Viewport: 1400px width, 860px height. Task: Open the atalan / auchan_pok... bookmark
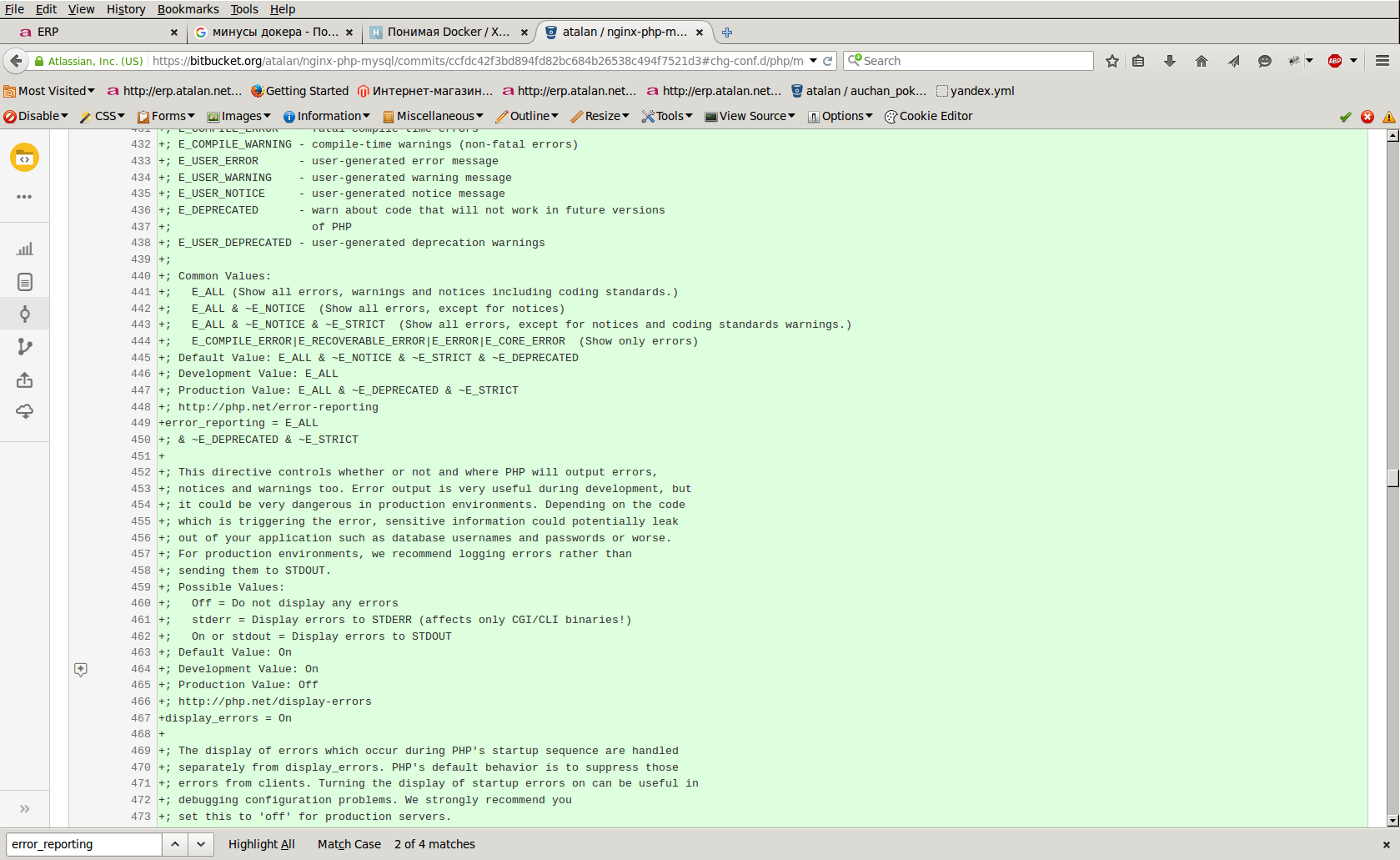[858, 91]
